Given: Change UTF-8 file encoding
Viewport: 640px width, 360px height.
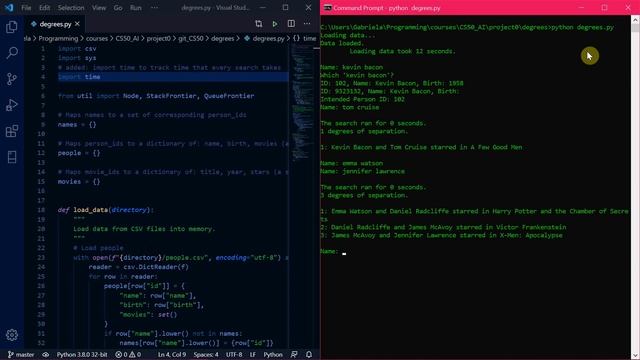Looking at the screenshot, I should click(x=234, y=354).
